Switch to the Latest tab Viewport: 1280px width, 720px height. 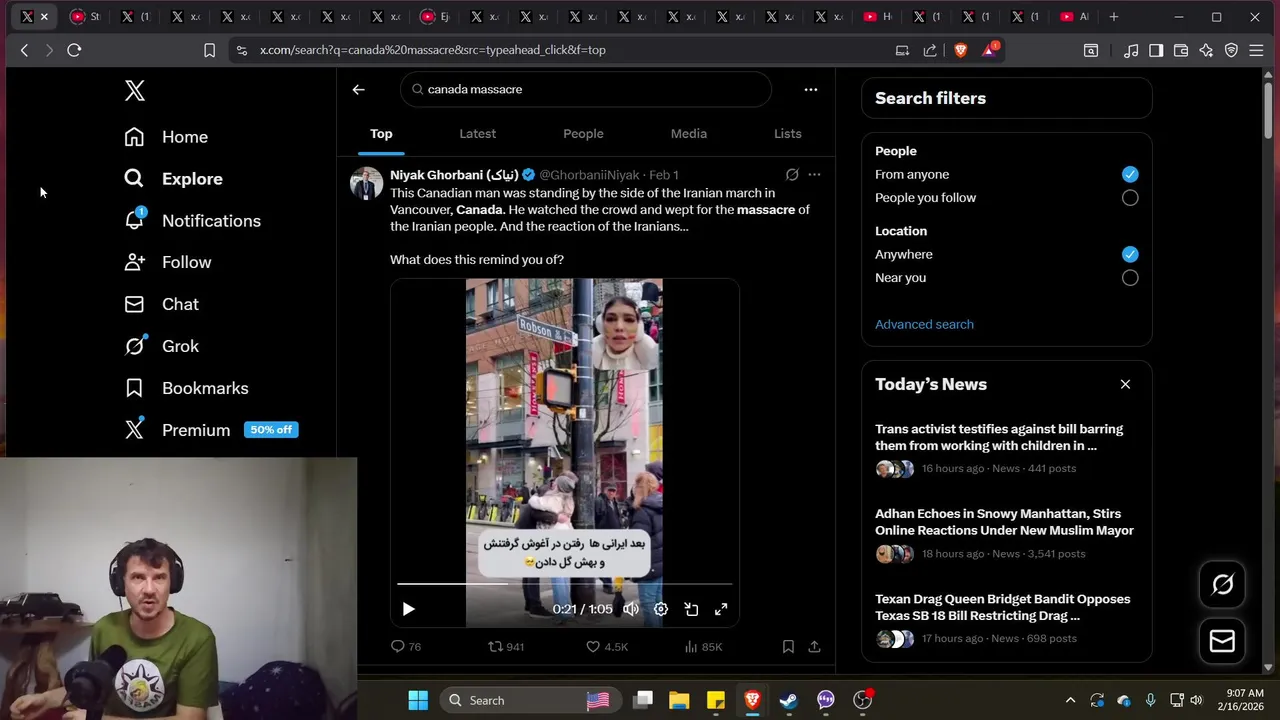pos(477,134)
